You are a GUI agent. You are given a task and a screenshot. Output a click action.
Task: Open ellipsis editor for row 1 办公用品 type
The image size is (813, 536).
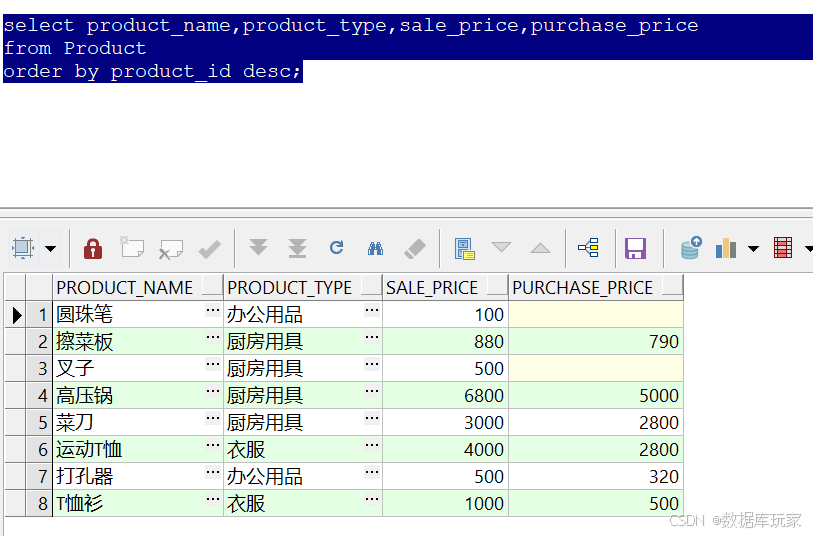(x=372, y=311)
